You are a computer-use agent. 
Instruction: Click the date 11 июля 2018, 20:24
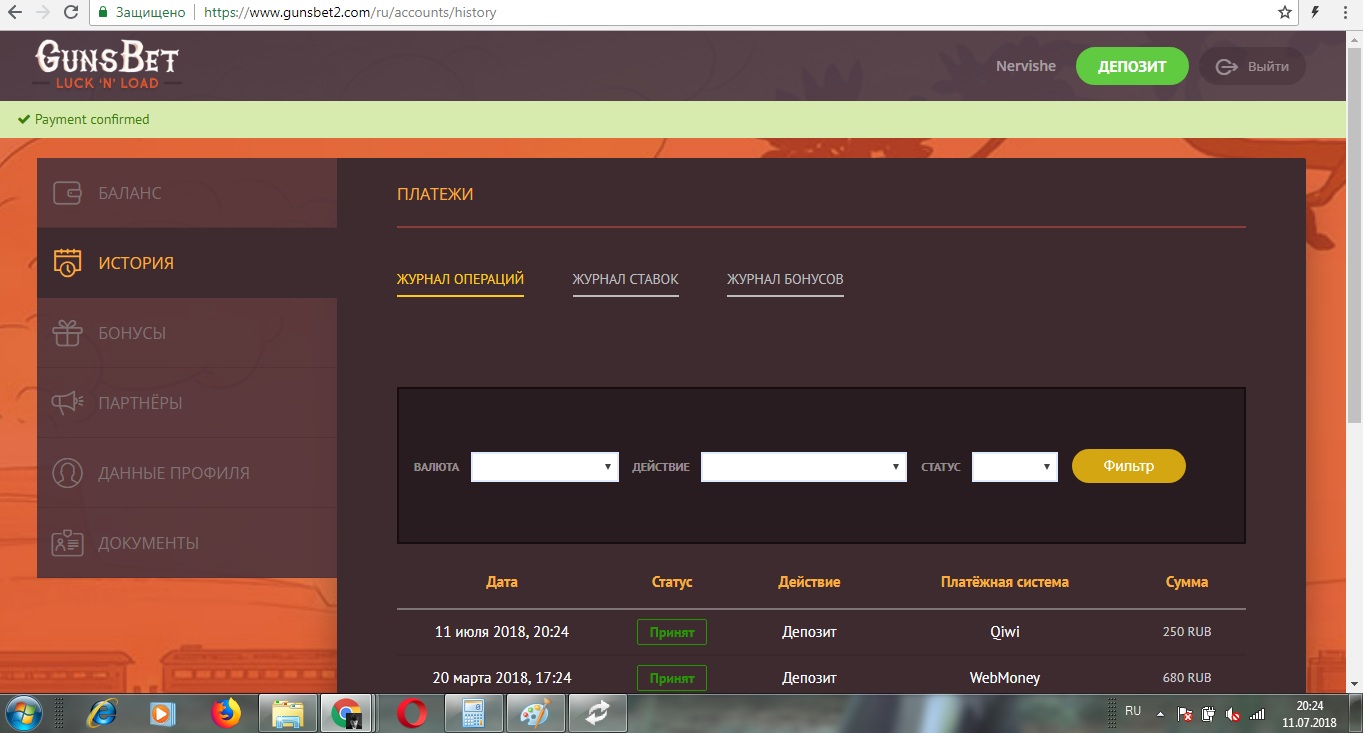[x=502, y=632]
